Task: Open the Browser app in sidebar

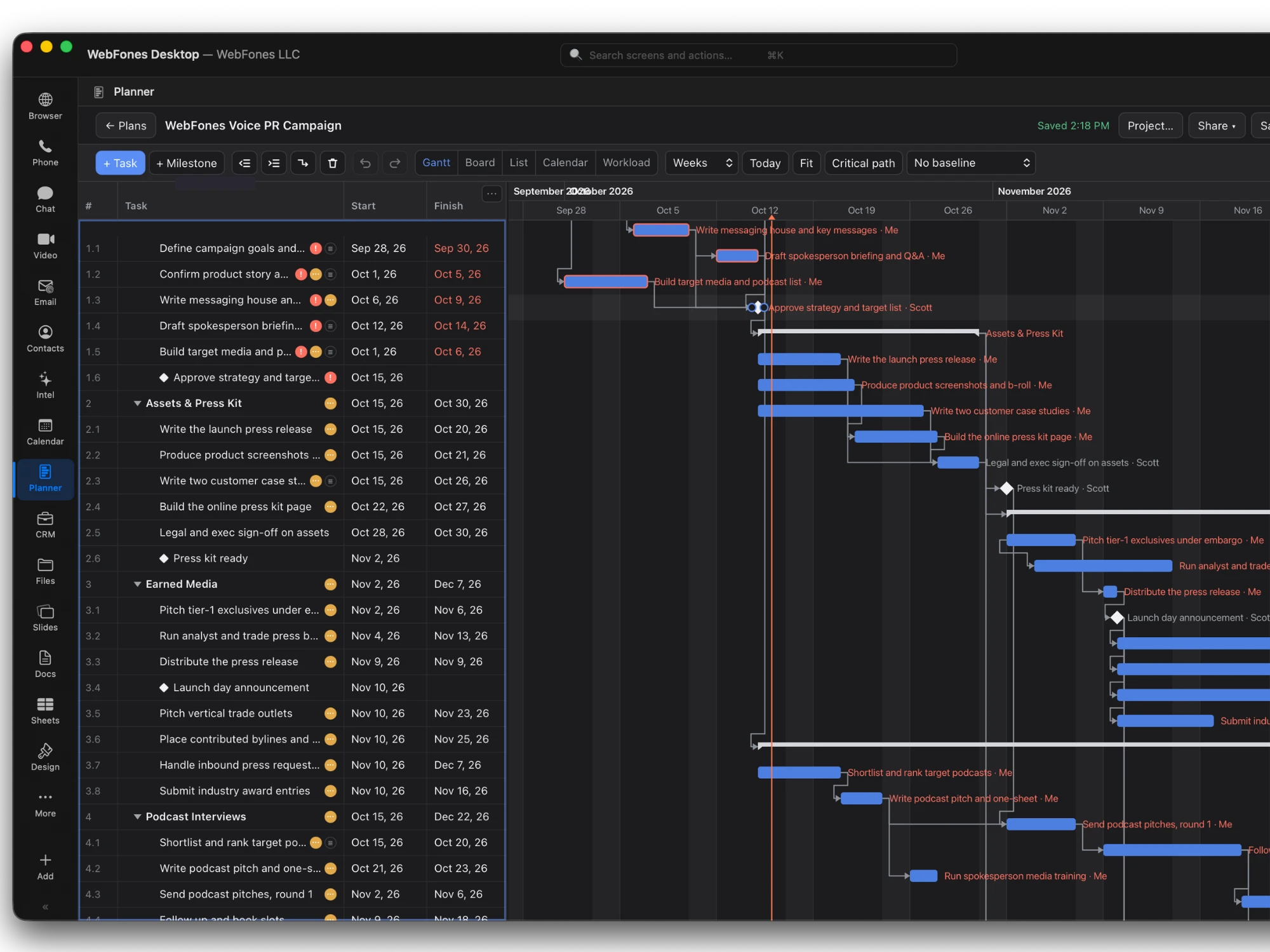Action: point(45,106)
